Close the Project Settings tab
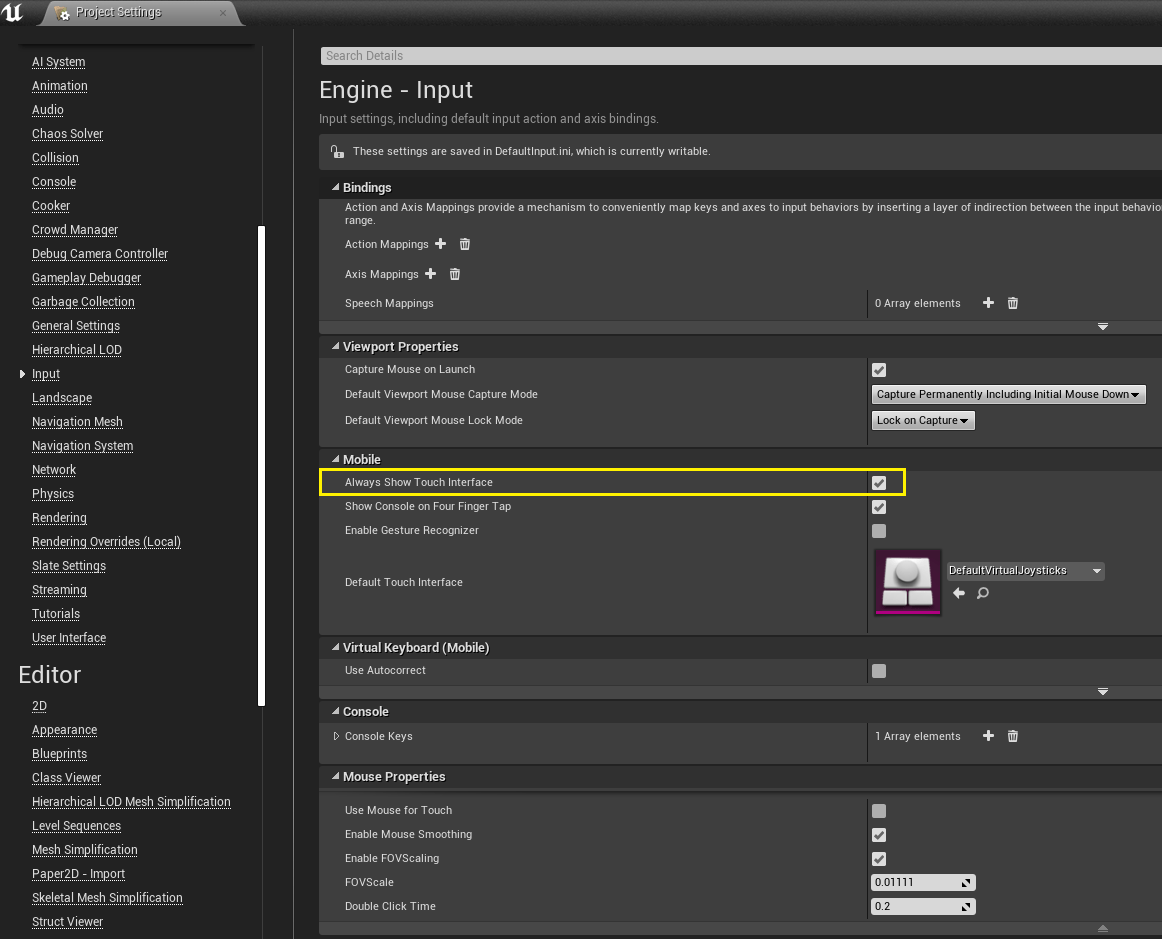Viewport: 1162px width, 939px height. 223,13
